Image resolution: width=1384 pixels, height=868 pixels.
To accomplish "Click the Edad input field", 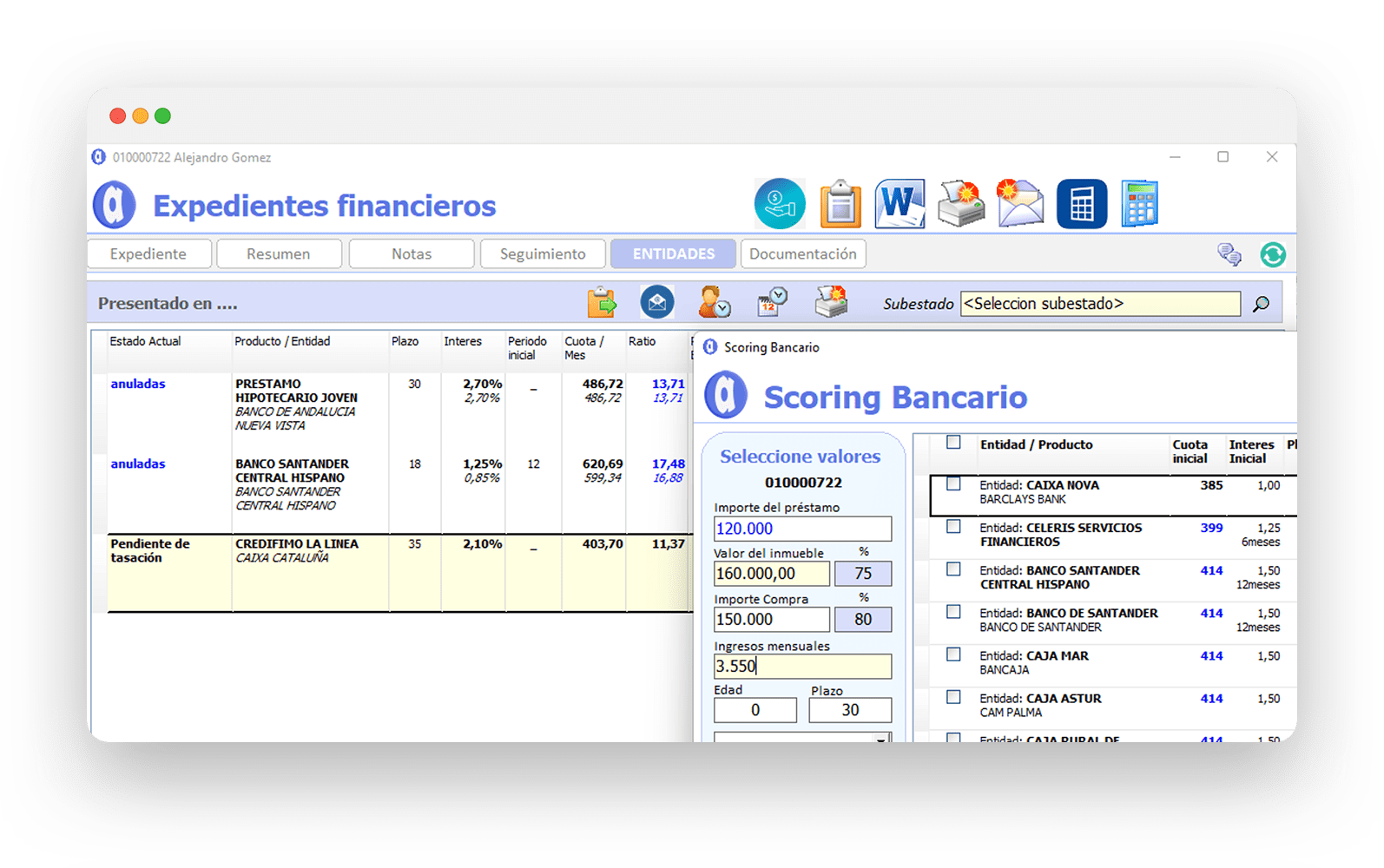I will point(755,710).
